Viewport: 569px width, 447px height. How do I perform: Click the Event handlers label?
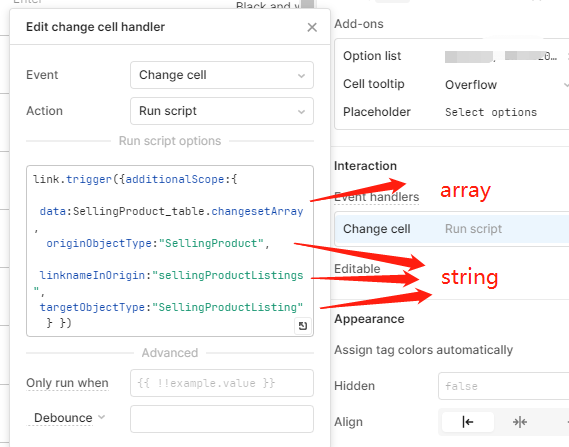[x=376, y=197]
